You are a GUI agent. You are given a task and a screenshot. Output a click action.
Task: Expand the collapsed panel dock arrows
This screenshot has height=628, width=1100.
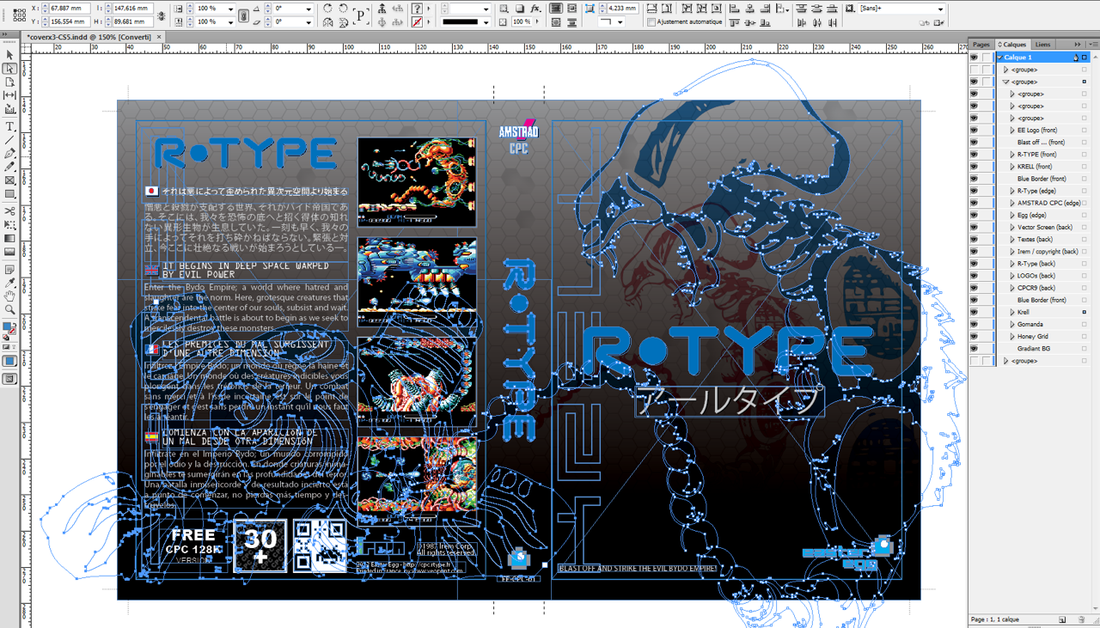pyautogui.click(x=1078, y=44)
